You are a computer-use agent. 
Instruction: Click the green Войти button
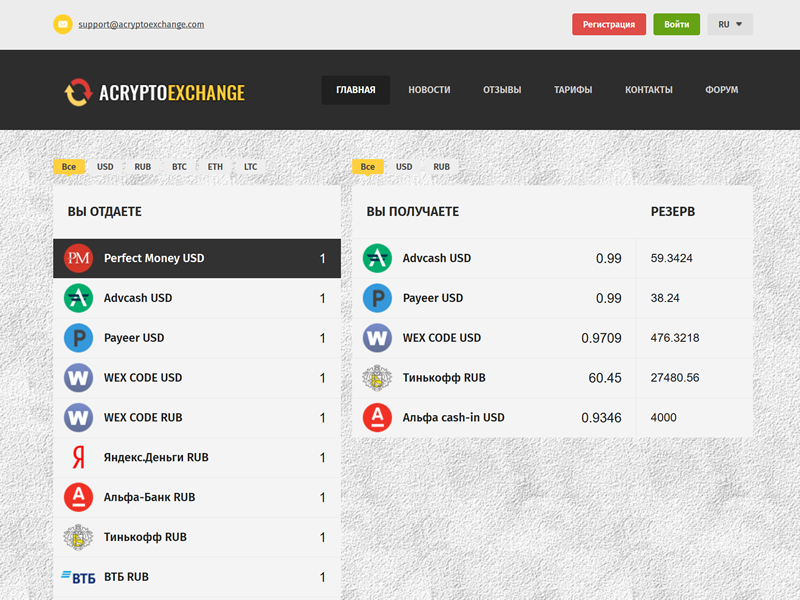coord(677,24)
